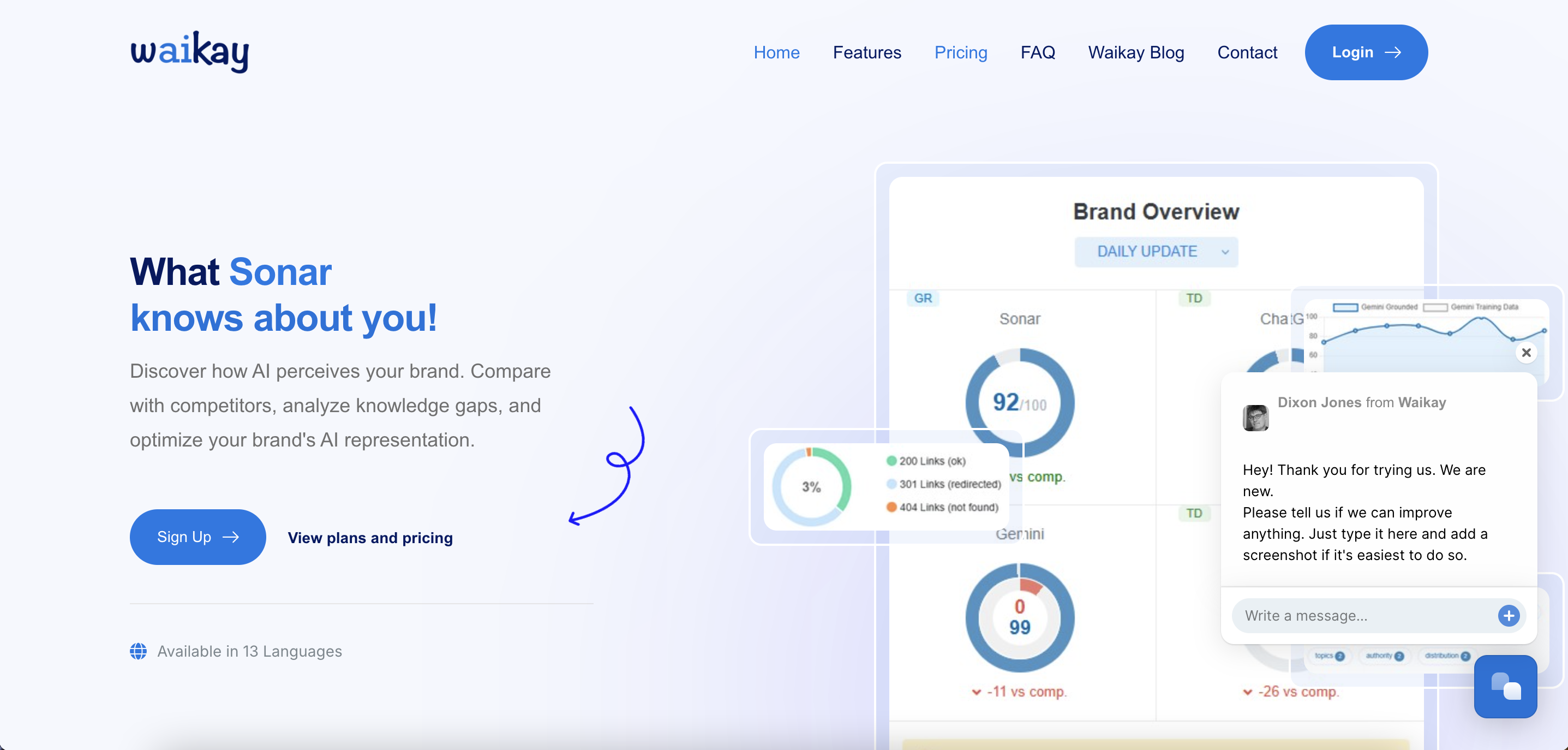Viewport: 1568px width, 750px height.
Task: Visit the Waikay Blog
Action: (1136, 52)
